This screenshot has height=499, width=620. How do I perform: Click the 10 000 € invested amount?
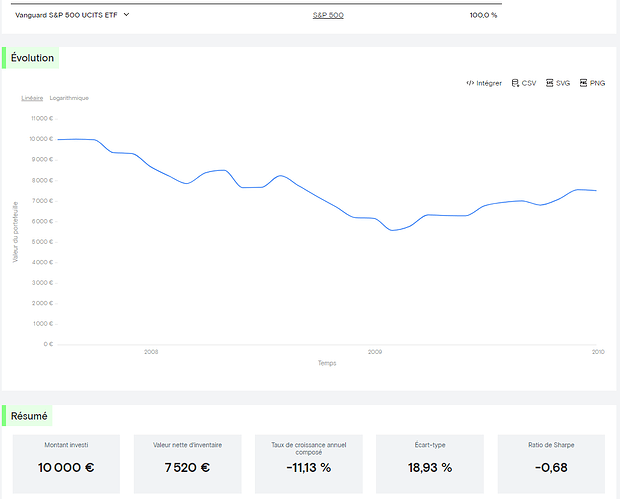(x=66, y=468)
